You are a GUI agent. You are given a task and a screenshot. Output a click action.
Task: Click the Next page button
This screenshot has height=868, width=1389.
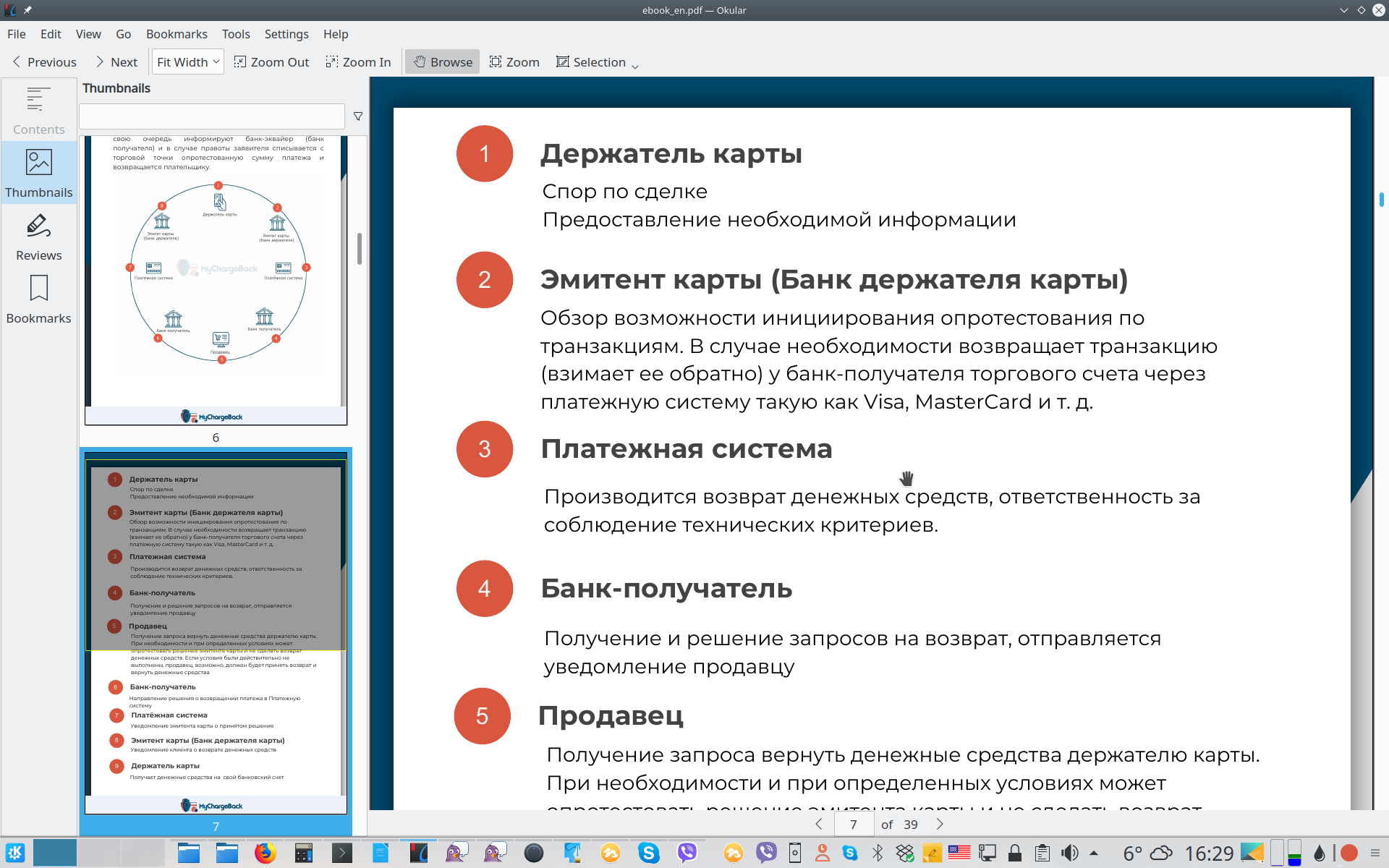(116, 62)
